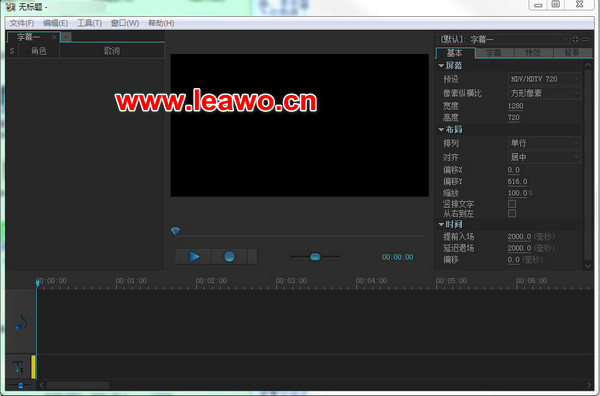This screenshot has height=396, width=600.
Task: Open the 文件(F) menu
Action: pos(22,23)
